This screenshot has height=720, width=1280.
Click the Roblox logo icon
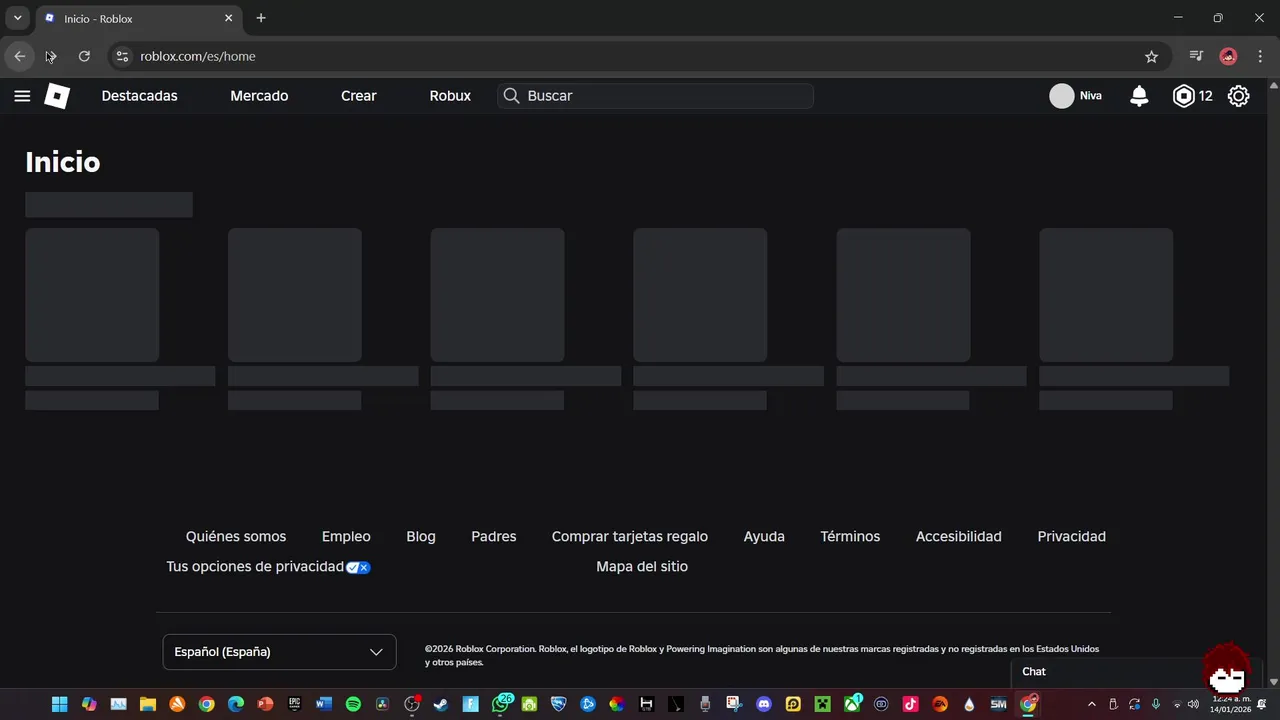pos(57,96)
